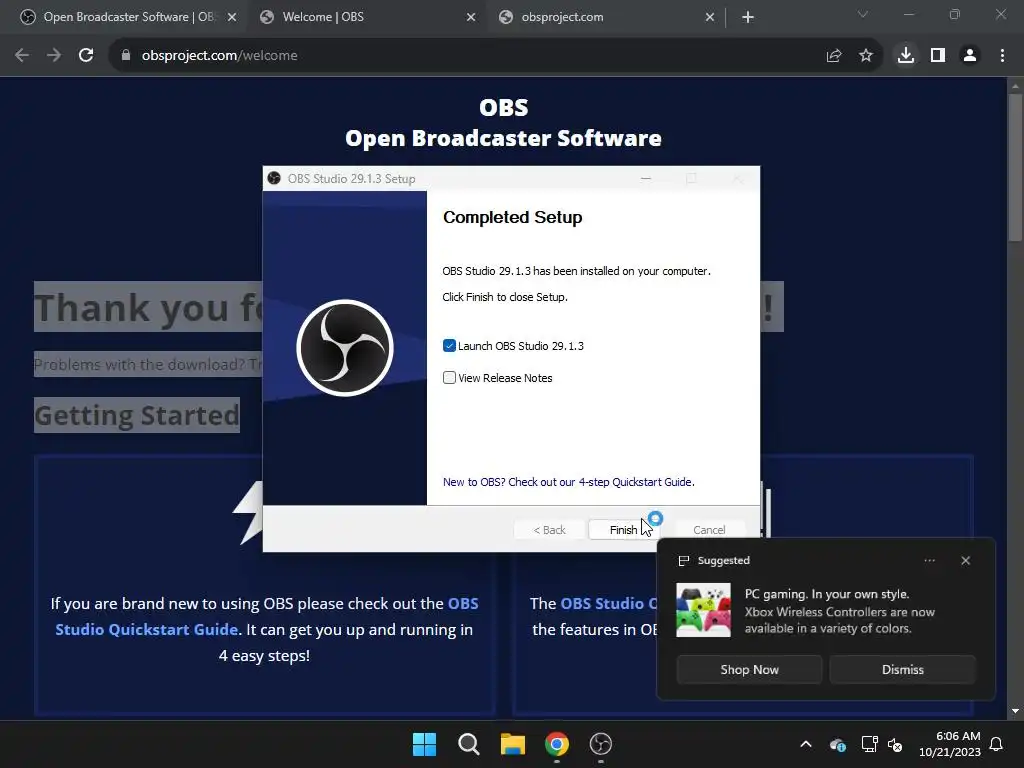The width and height of the screenshot is (1024, 768).
Task: Show hidden system tray icons
Action: (x=806, y=744)
